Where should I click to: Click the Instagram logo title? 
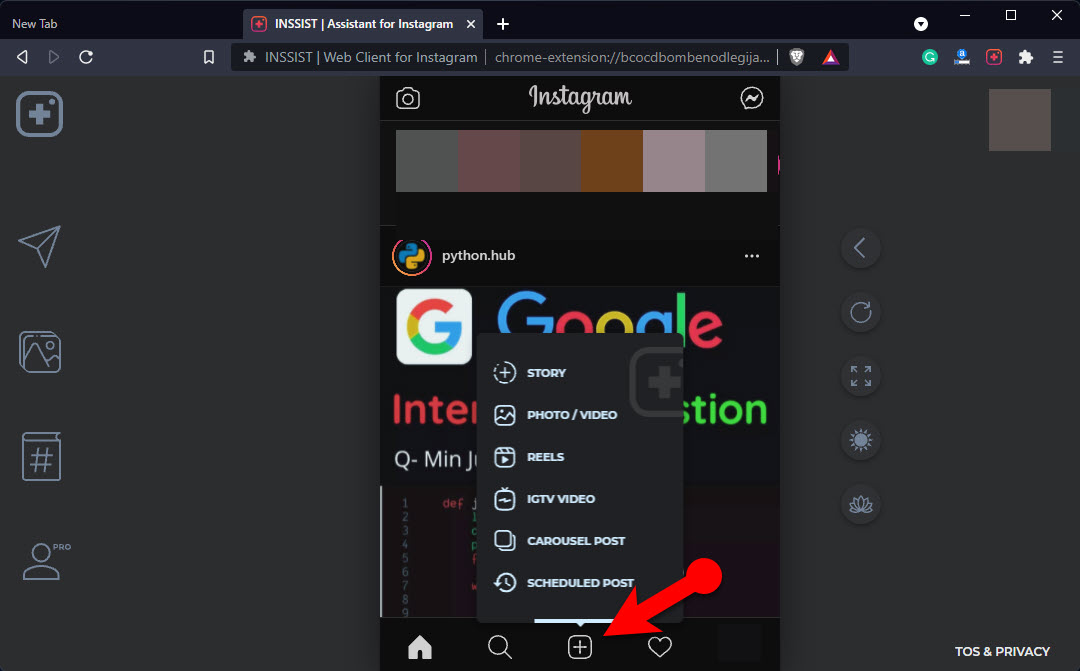tap(580, 98)
